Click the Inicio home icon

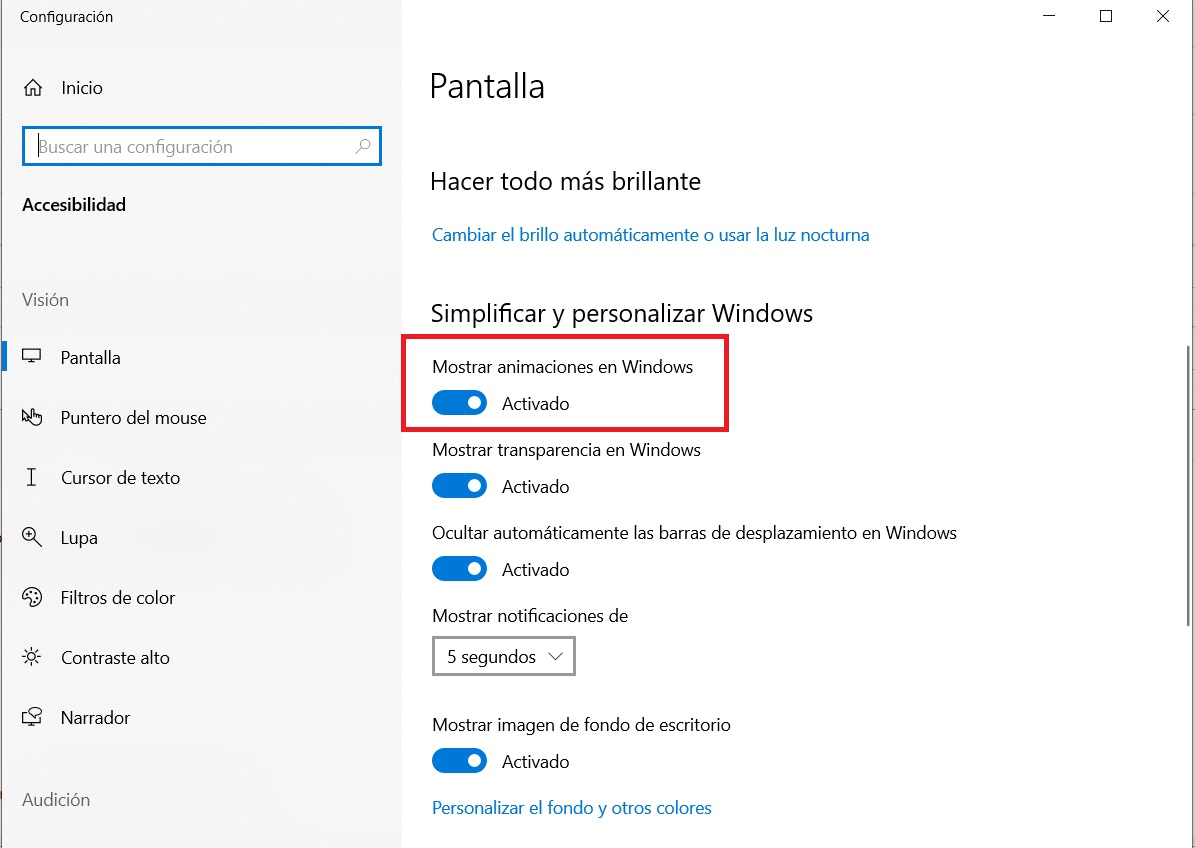[x=33, y=88]
